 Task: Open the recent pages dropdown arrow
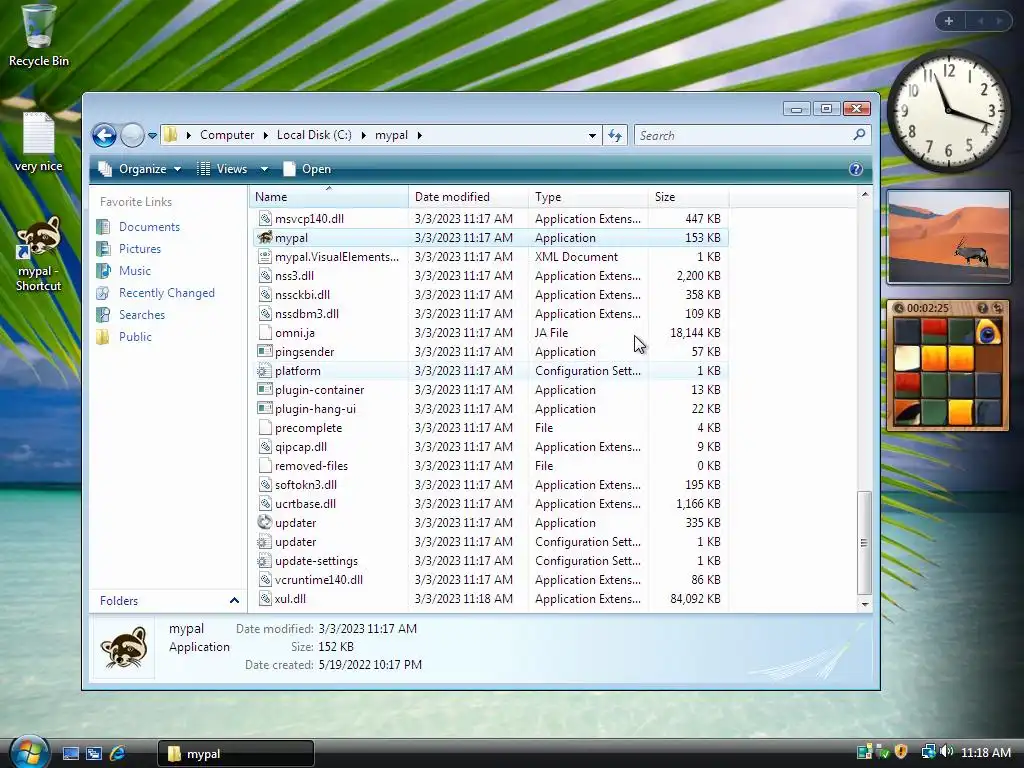click(x=152, y=135)
